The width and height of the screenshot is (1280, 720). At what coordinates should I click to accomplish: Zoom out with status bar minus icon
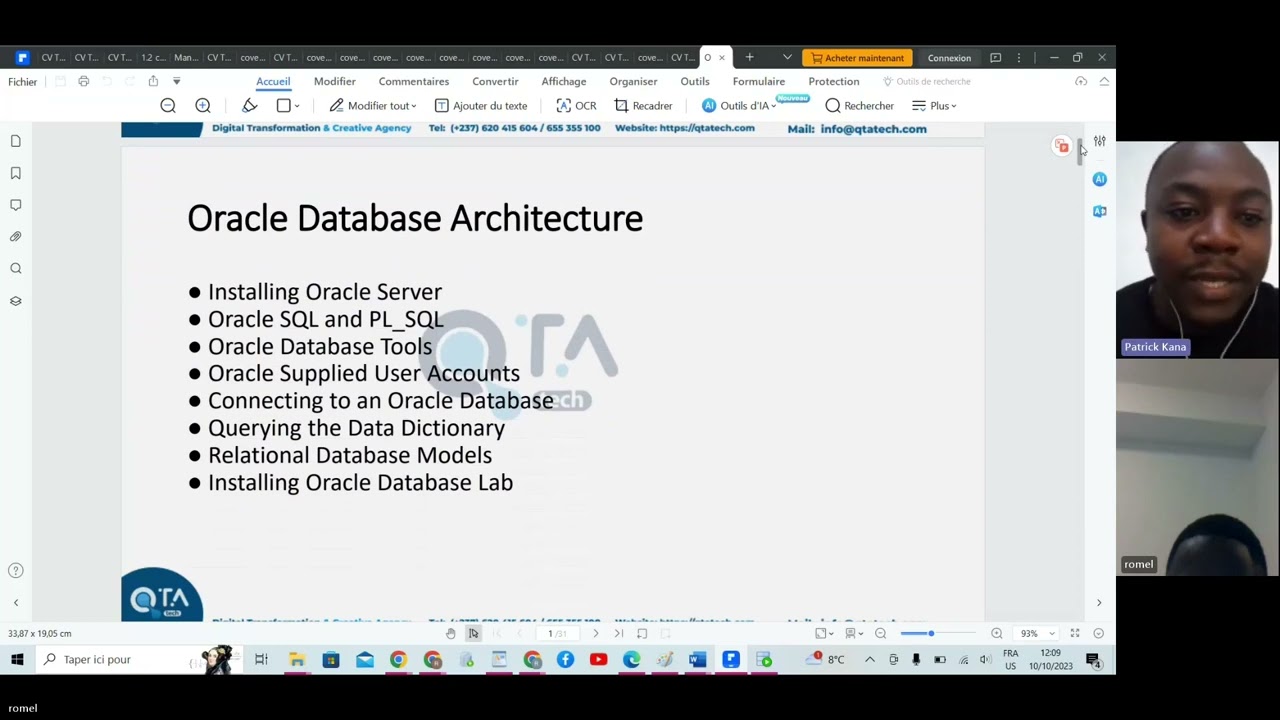click(x=881, y=633)
